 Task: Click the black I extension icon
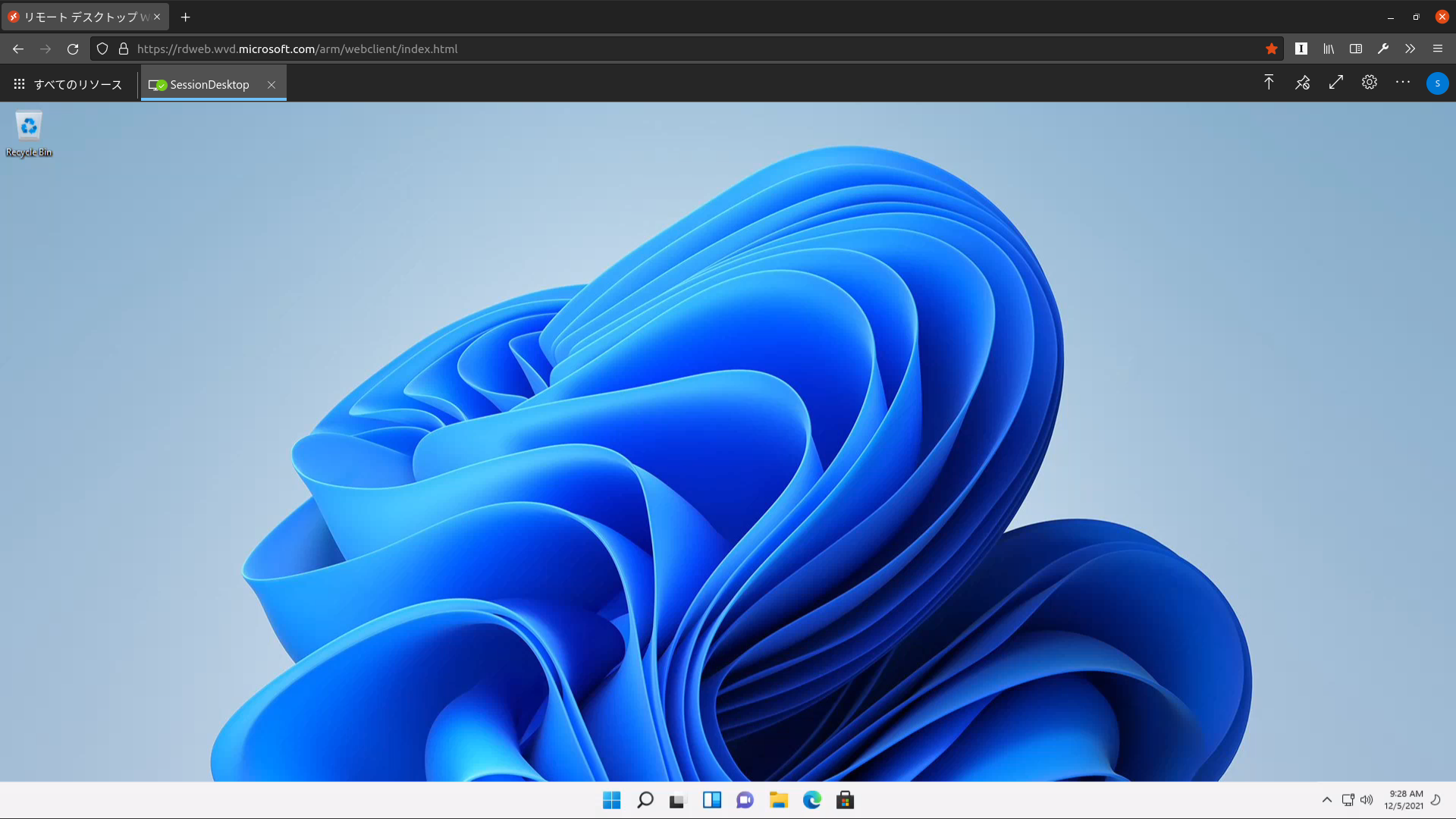[x=1301, y=49]
